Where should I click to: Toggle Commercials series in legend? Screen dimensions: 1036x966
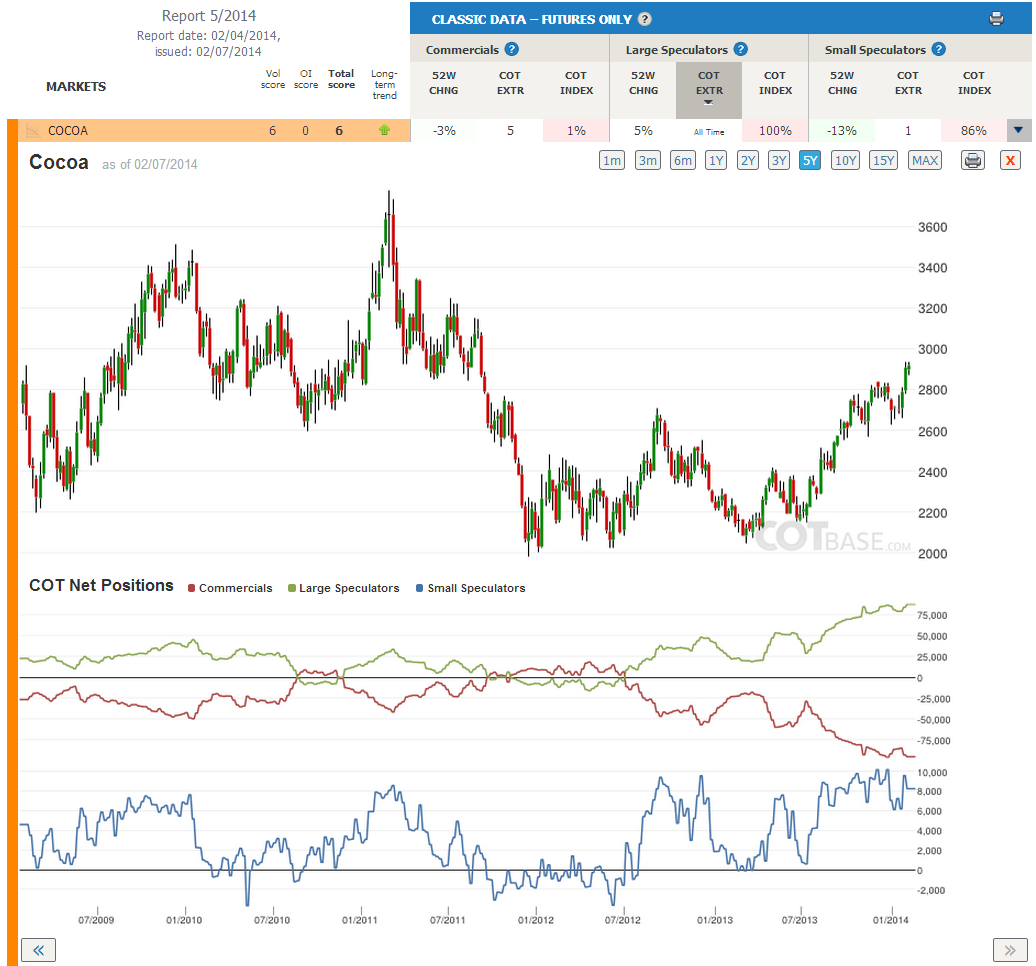230,588
